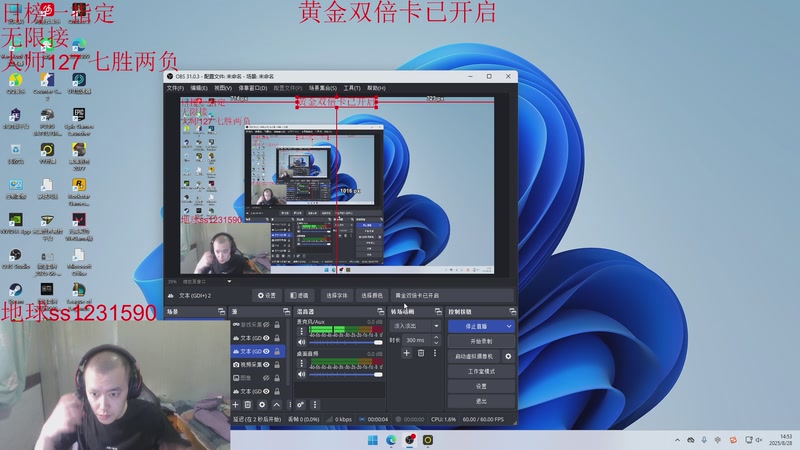Image resolution: width=800 pixels, height=450 pixels.
Task: Open the Epic Games Launcher desktop icon
Action: point(79,122)
